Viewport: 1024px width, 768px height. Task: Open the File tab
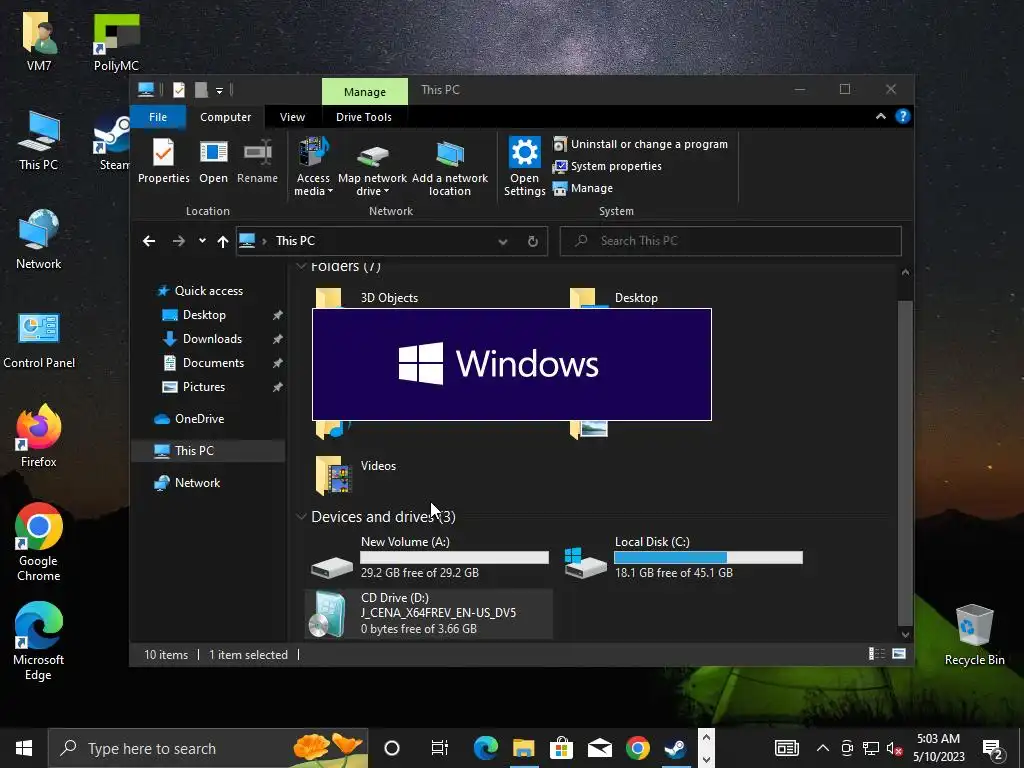158,117
